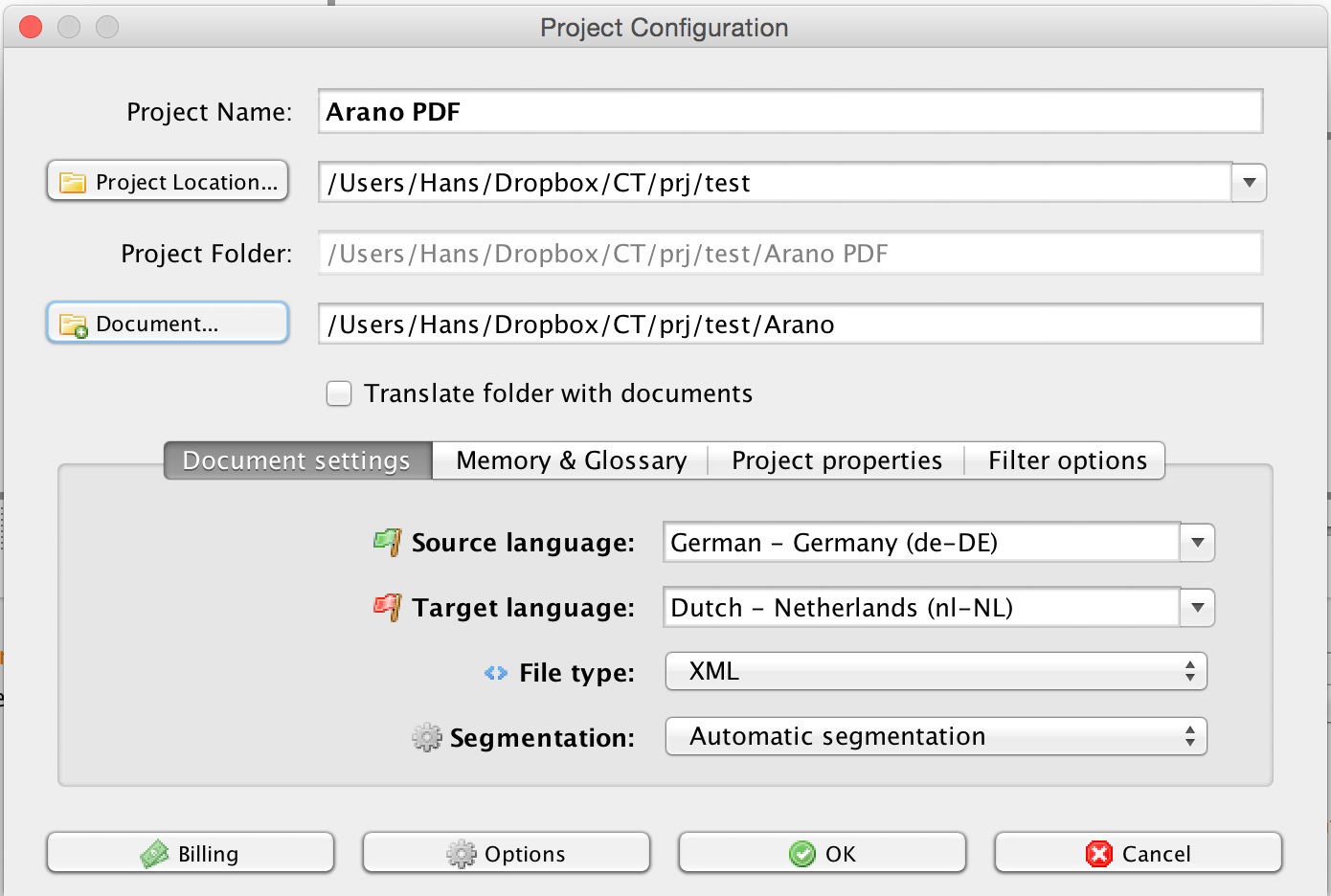The width and height of the screenshot is (1331, 896).
Task: Open the Automatic segmentation selector
Action: coord(936,736)
